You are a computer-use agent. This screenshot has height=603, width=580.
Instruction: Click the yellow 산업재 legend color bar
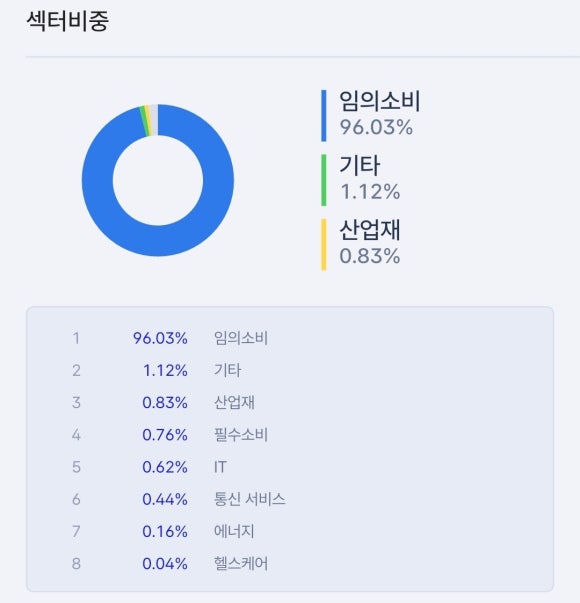[324, 245]
